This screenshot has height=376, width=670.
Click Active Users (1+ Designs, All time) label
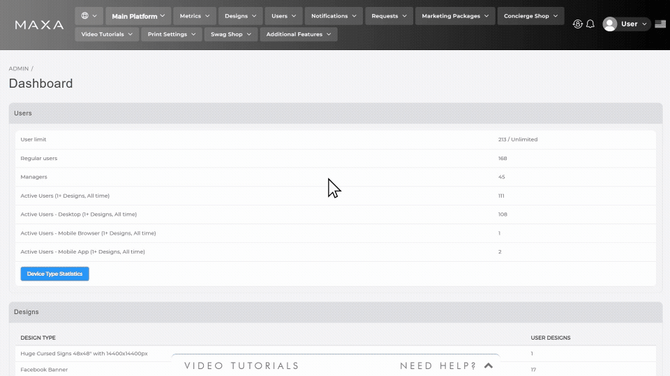(65, 196)
